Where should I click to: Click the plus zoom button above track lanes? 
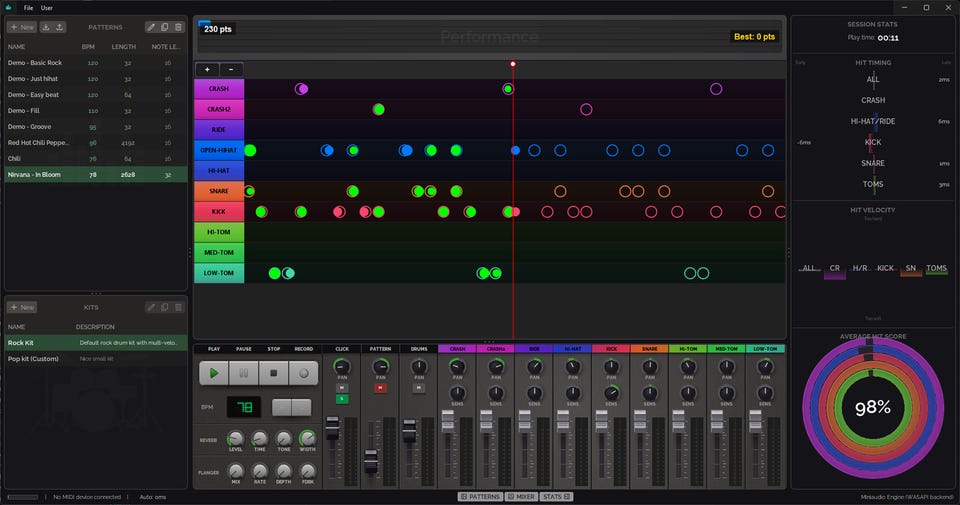[207, 70]
